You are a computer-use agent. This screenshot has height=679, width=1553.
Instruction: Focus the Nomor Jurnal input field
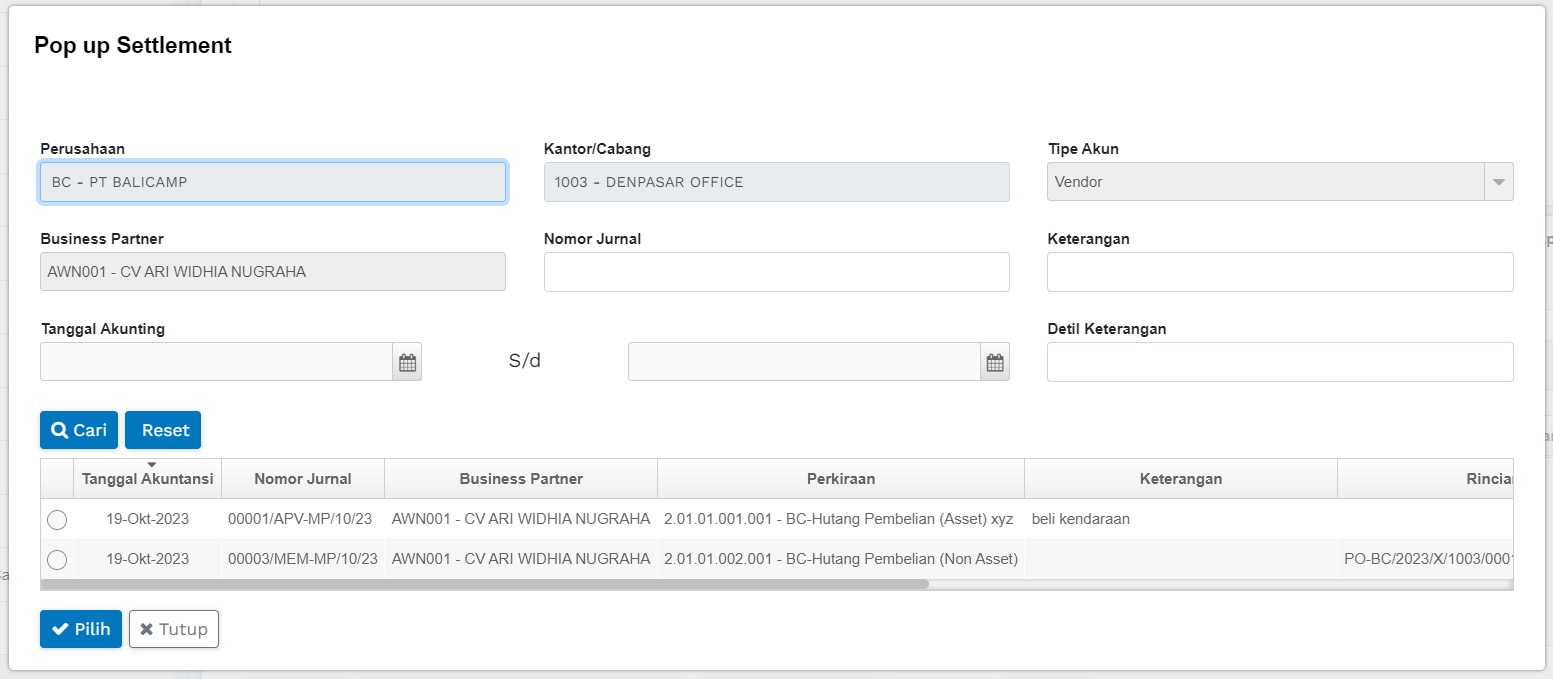[x=776, y=272]
